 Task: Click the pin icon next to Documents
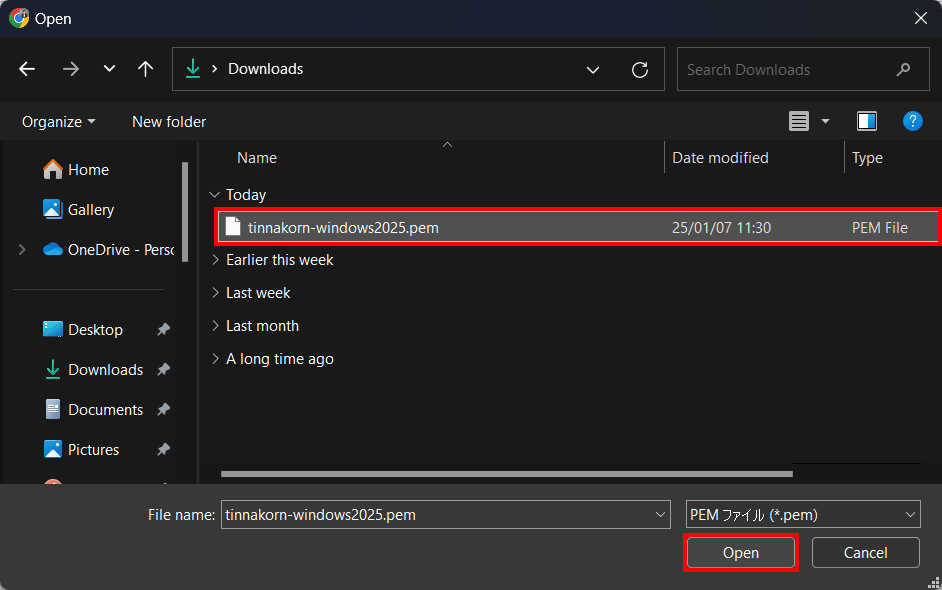[163, 410]
